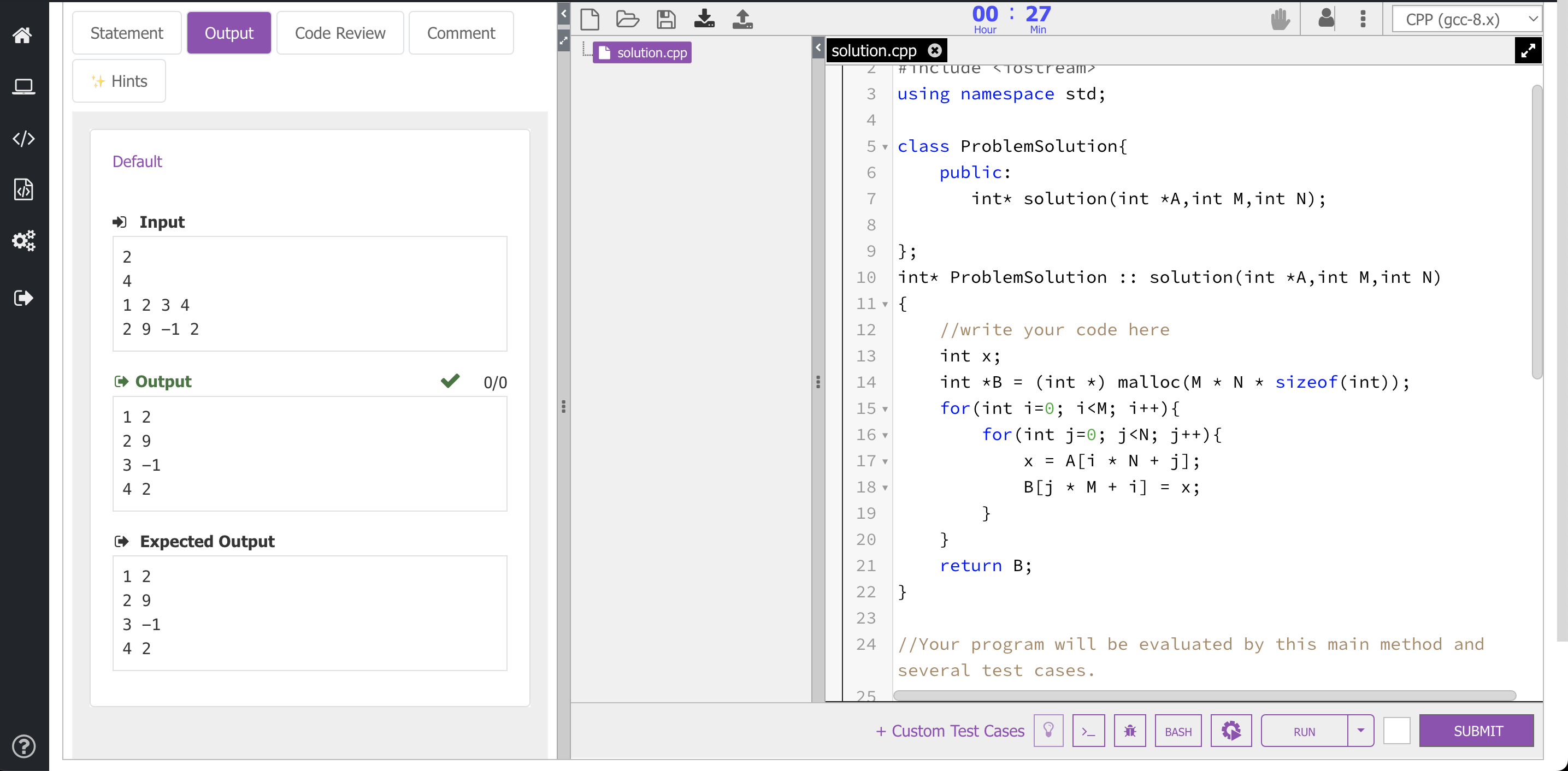Add Custom Test Cases
1568x771 pixels.
[x=950, y=731]
